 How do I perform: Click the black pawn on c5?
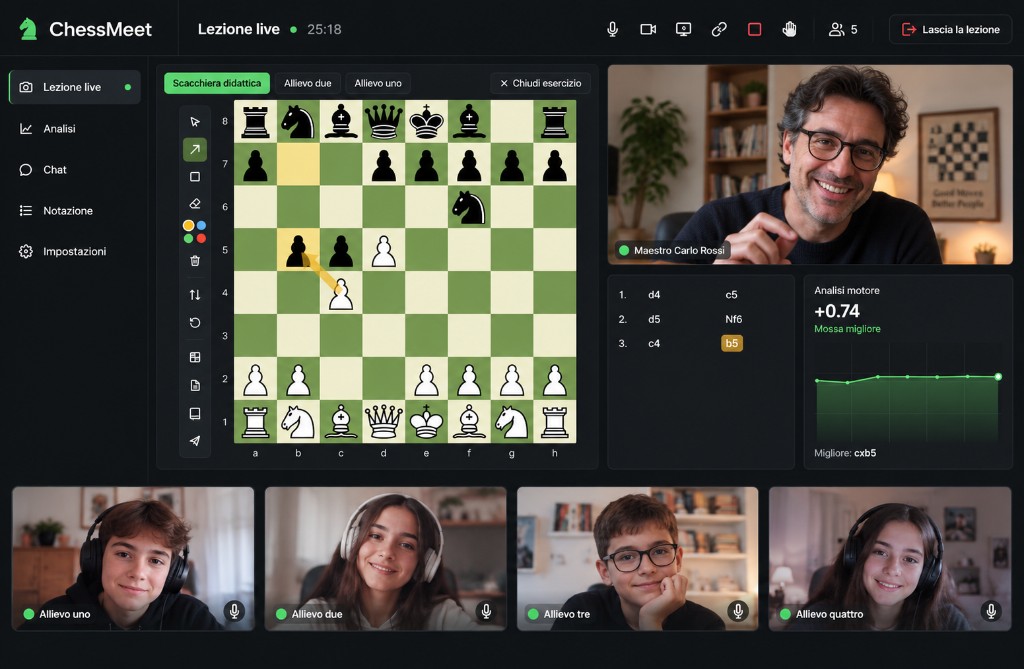click(341, 250)
